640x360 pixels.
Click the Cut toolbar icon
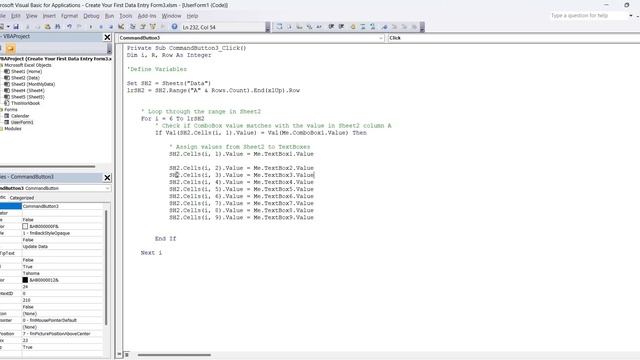[27, 27]
